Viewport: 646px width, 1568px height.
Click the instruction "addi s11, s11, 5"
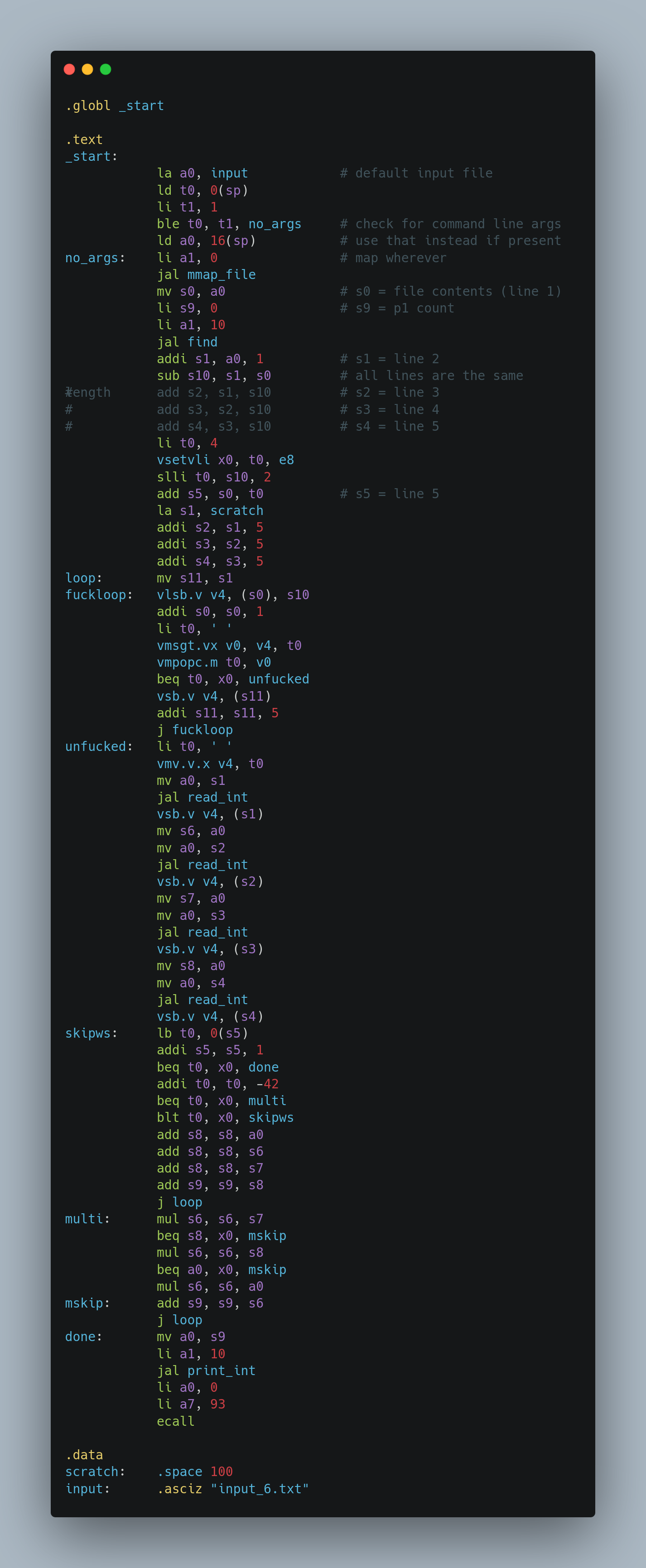coord(218,713)
